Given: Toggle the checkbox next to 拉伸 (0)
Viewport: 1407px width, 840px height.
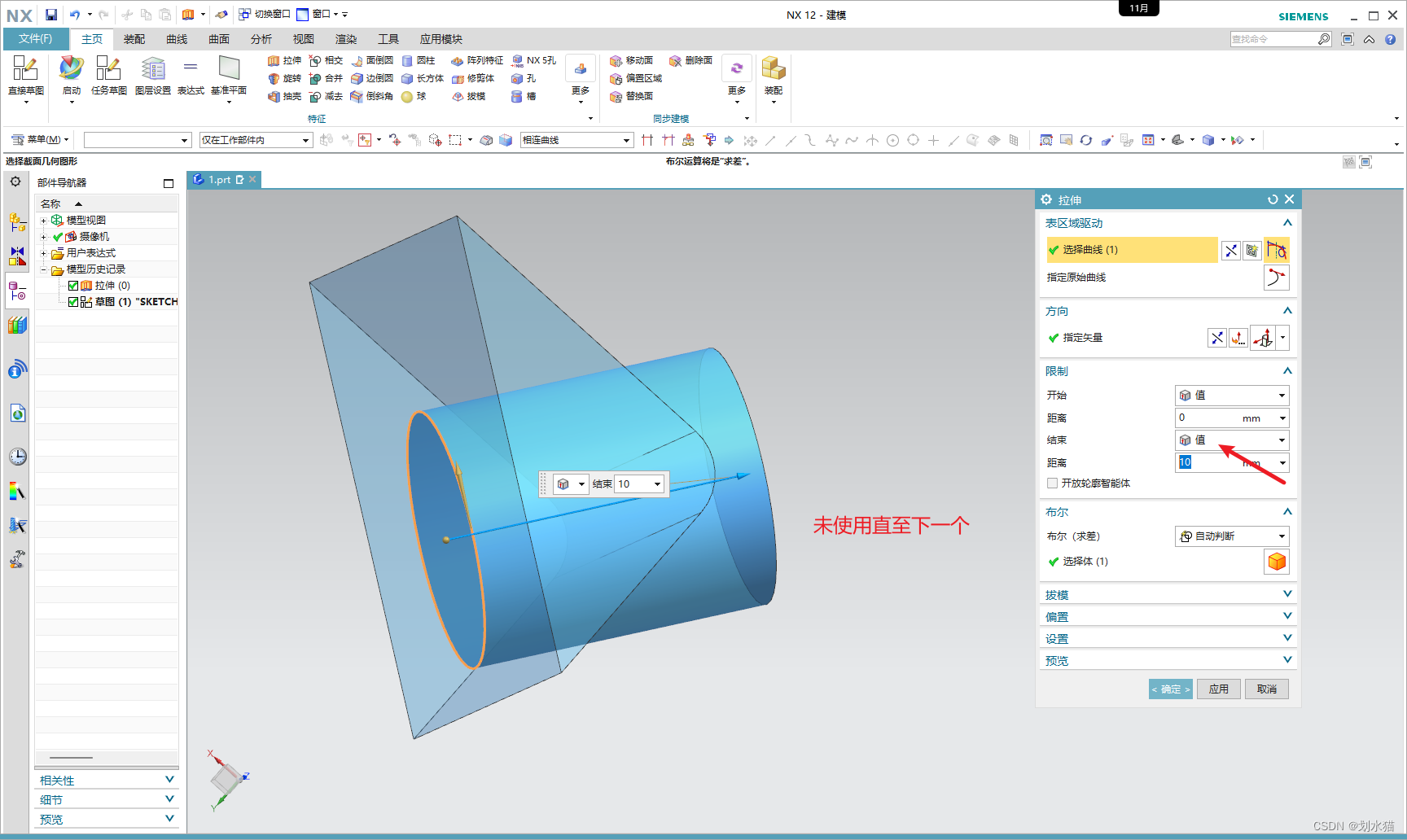Looking at the screenshot, I should point(72,285).
